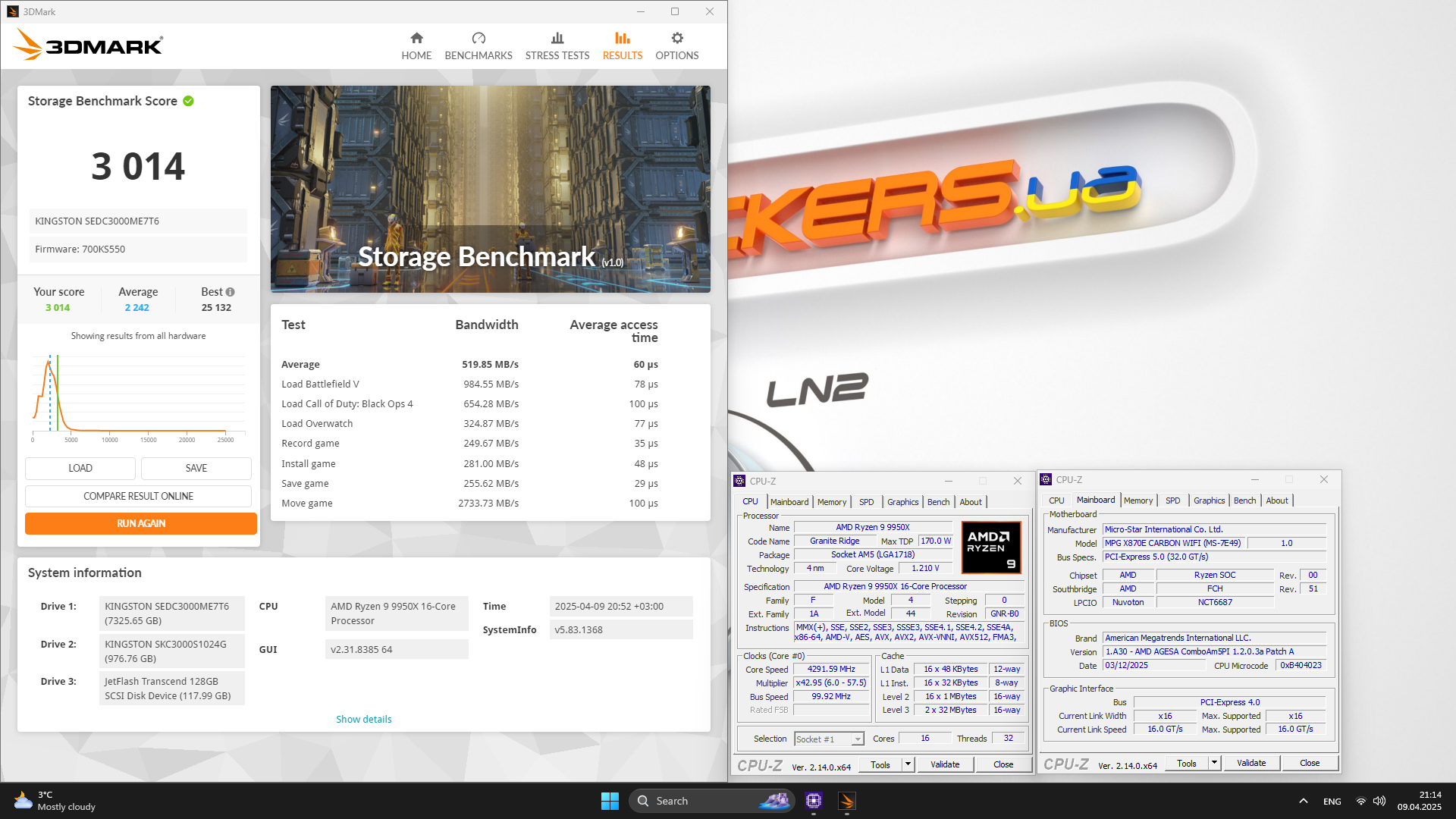
Task: Expand the Socket #1 selection dropdown
Action: pyautogui.click(x=858, y=739)
